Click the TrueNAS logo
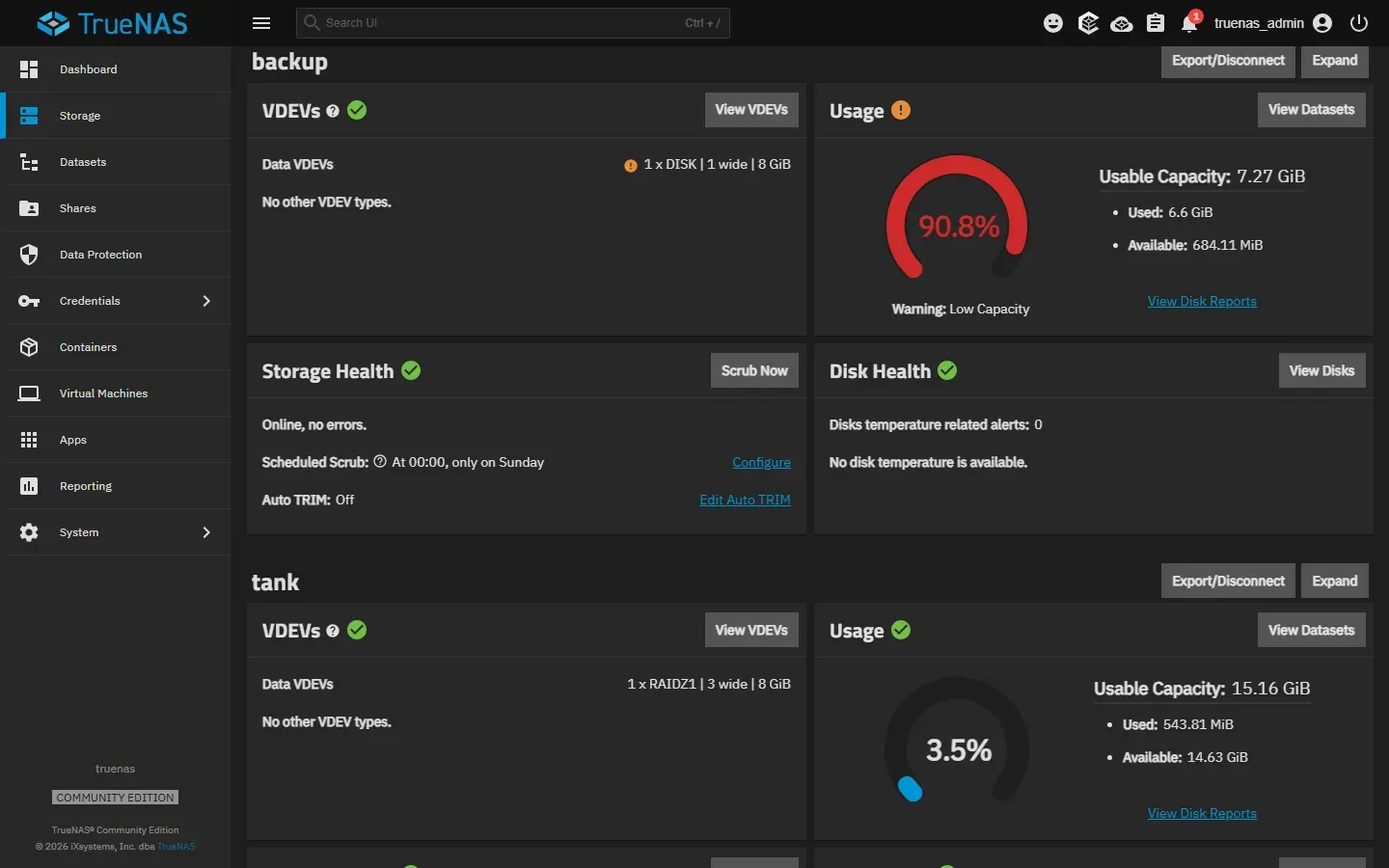The image size is (1389, 868). 113,23
